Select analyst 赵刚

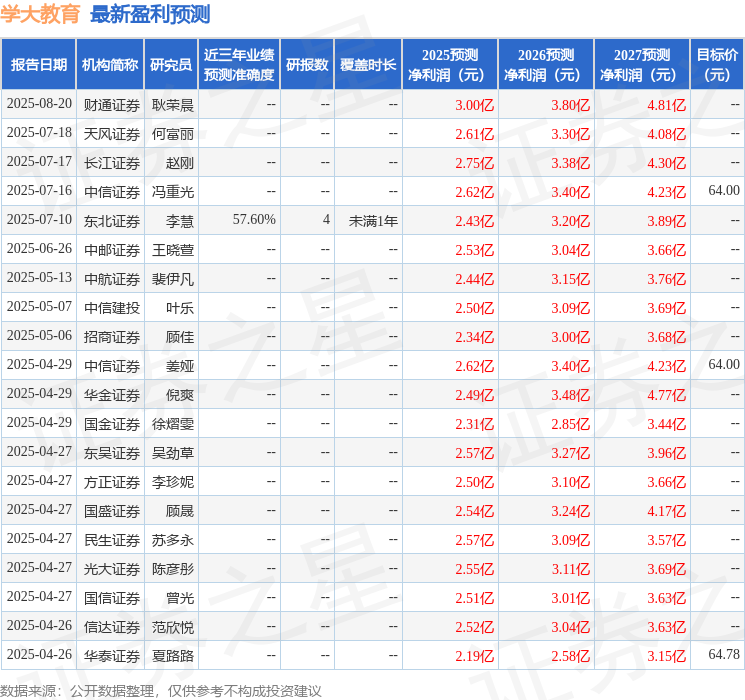point(180,163)
